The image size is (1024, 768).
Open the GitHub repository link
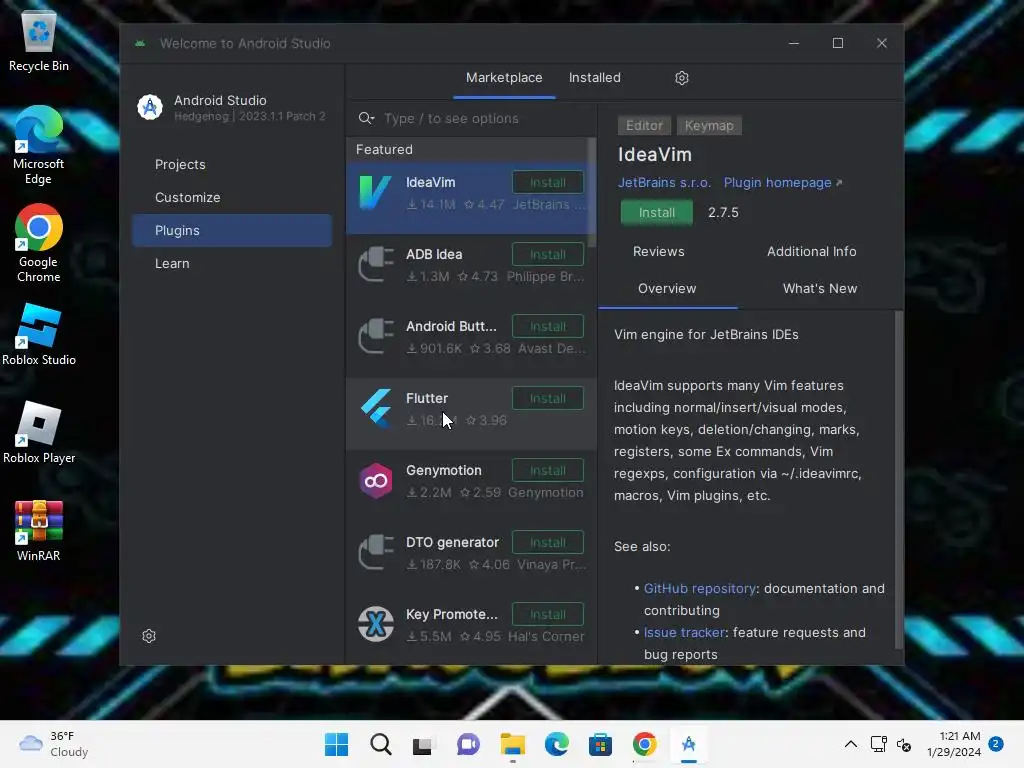(x=699, y=588)
